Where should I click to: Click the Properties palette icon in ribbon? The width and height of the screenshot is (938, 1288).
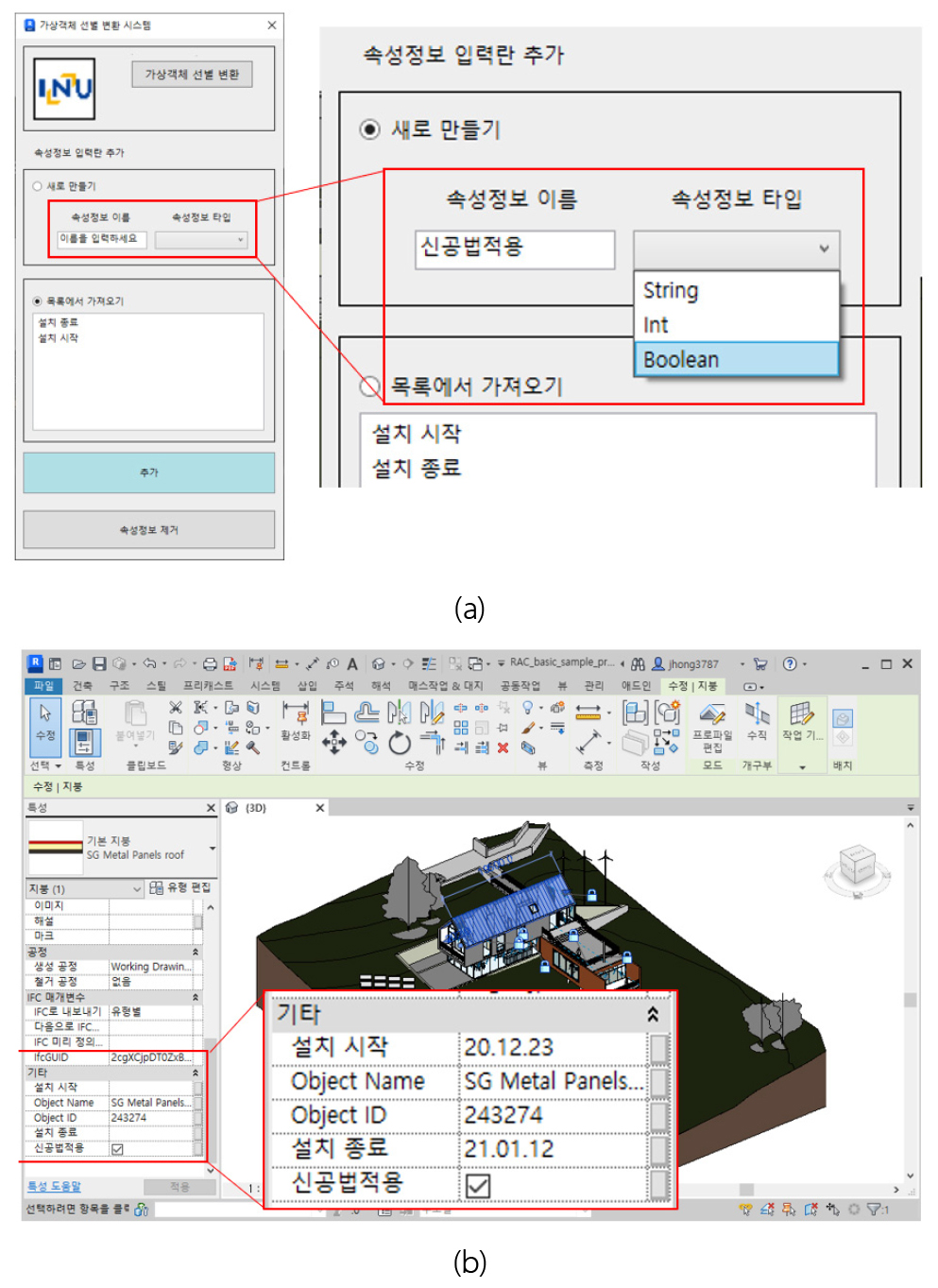[x=84, y=742]
